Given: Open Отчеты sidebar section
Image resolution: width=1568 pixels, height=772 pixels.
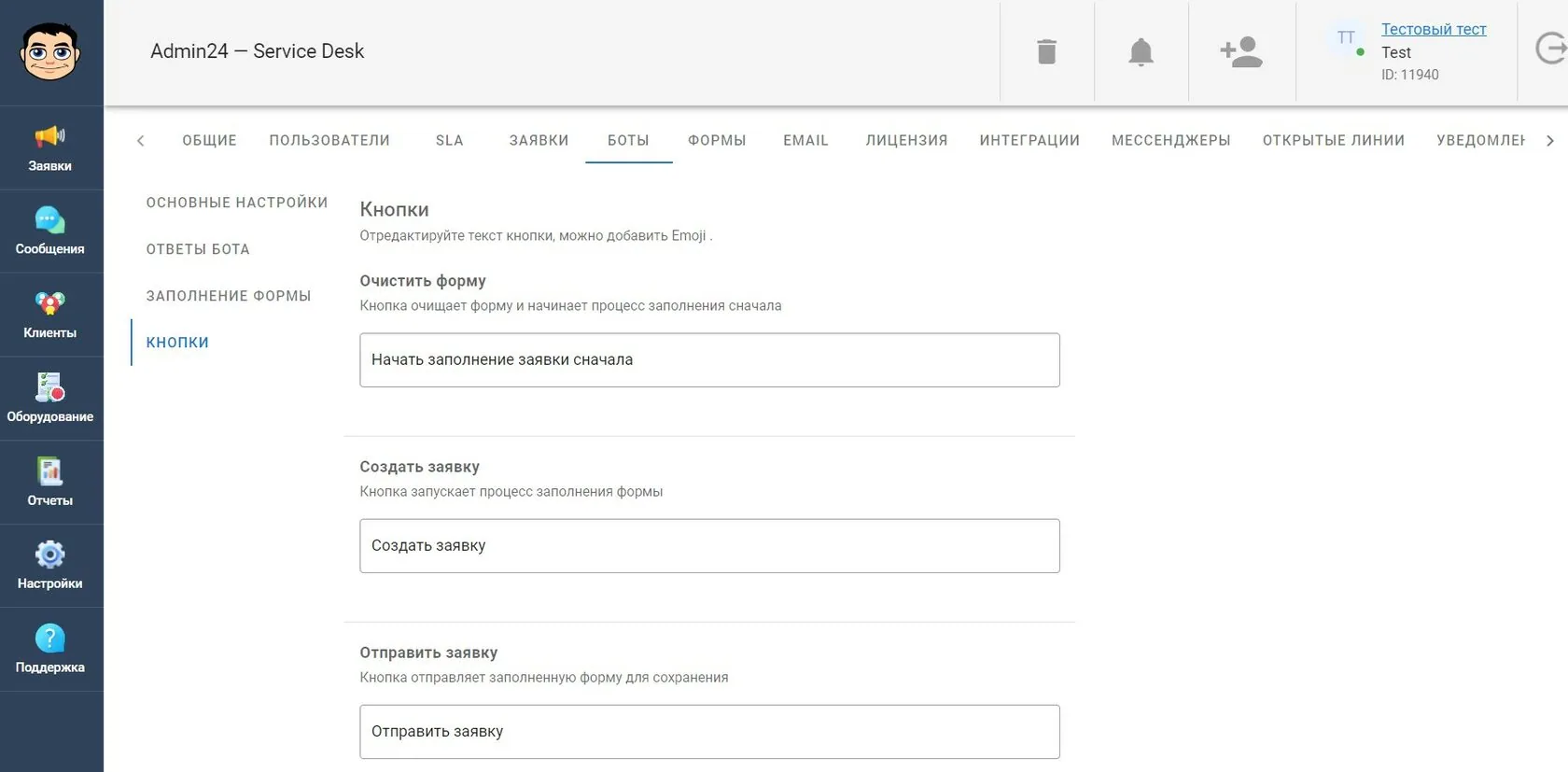Looking at the screenshot, I should point(50,483).
